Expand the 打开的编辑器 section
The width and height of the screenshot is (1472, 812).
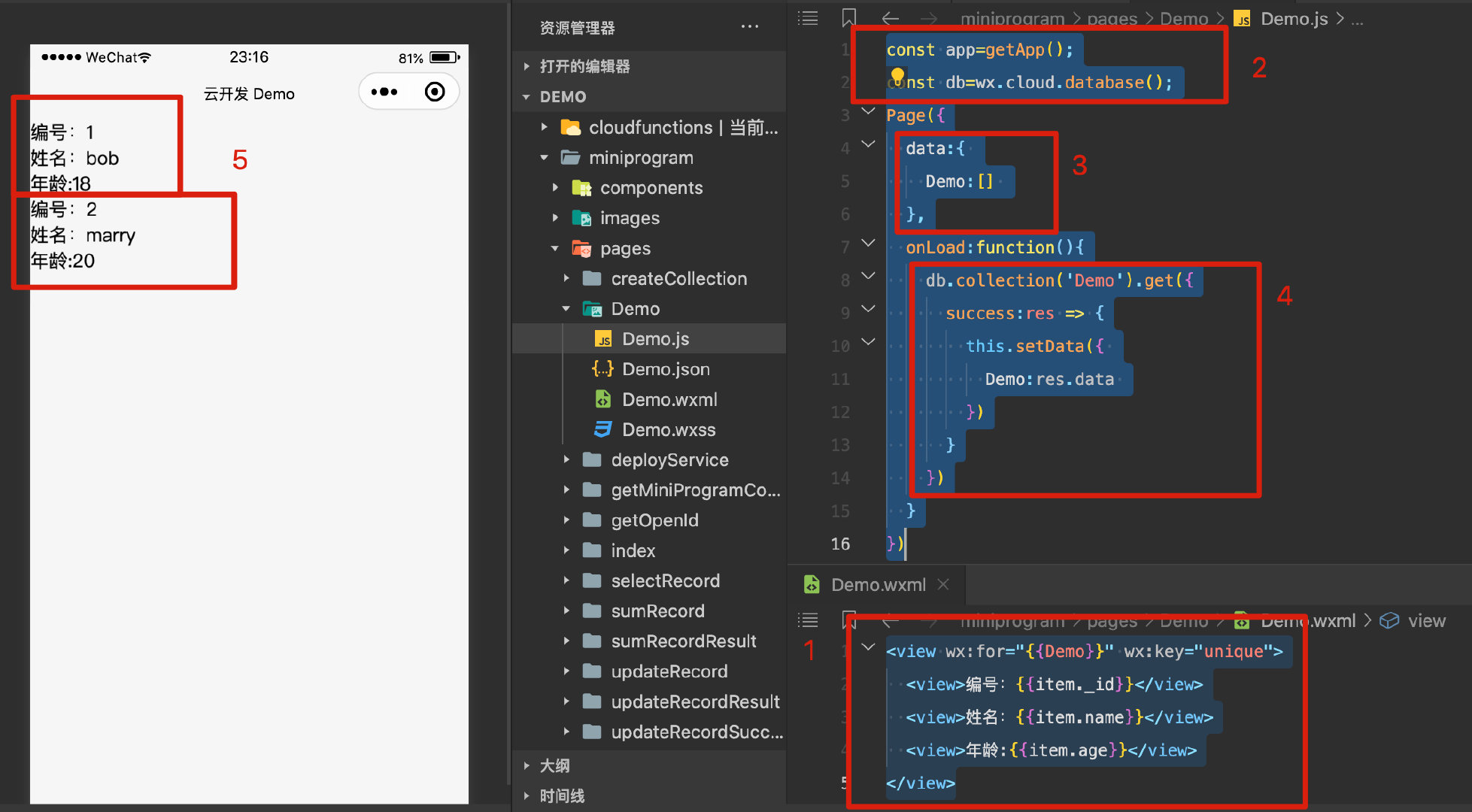(x=527, y=66)
